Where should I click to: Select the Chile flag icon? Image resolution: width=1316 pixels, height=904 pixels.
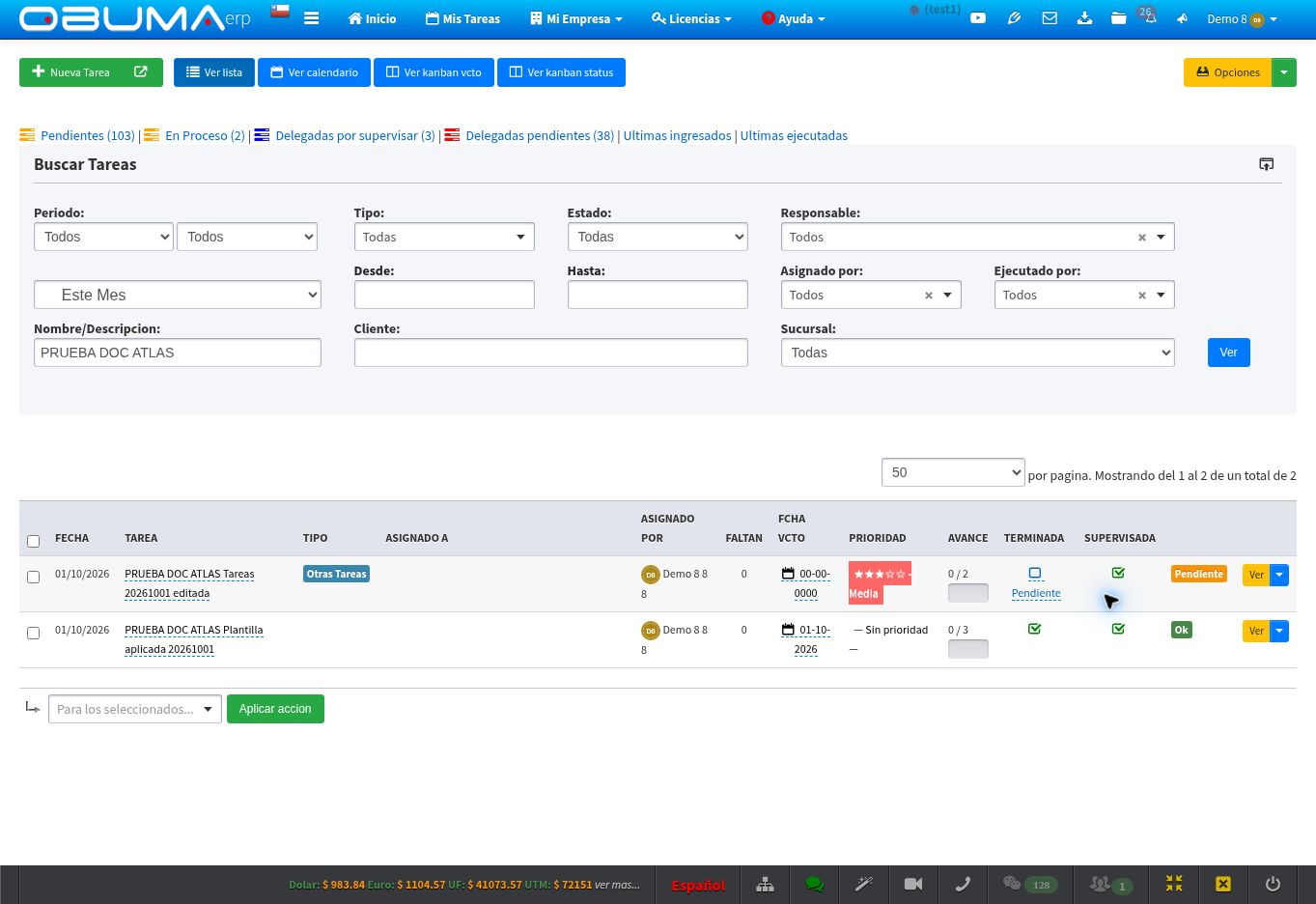coord(280,12)
